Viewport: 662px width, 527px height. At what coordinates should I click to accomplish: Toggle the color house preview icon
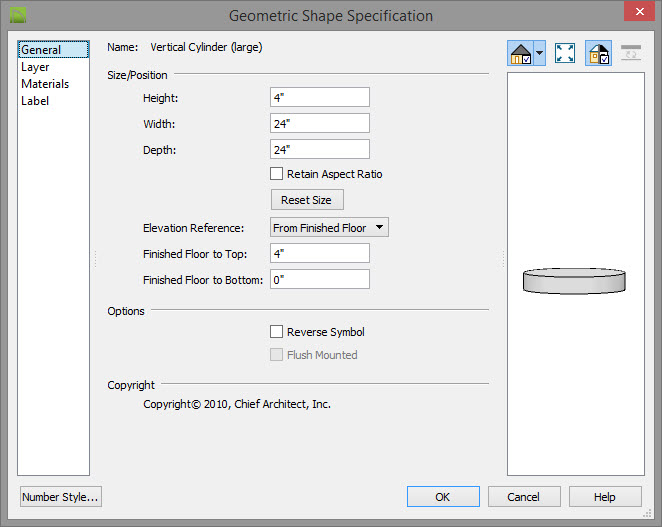[x=598, y=53]
